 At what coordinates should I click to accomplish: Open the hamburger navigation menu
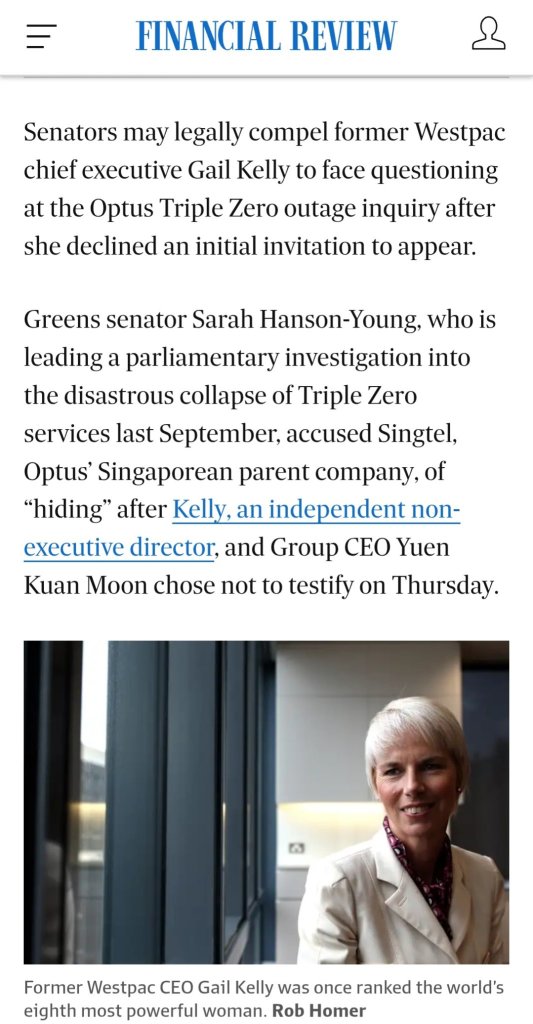click(41, 35)
